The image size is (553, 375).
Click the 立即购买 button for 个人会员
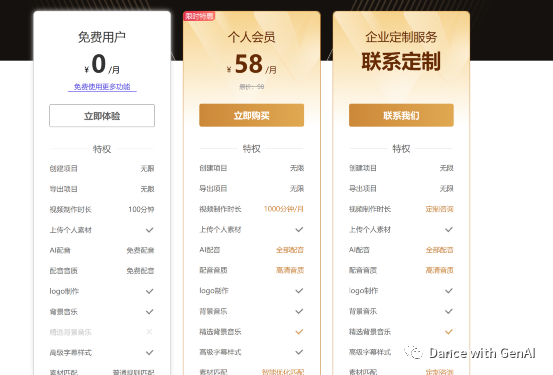tap(251, 115)
